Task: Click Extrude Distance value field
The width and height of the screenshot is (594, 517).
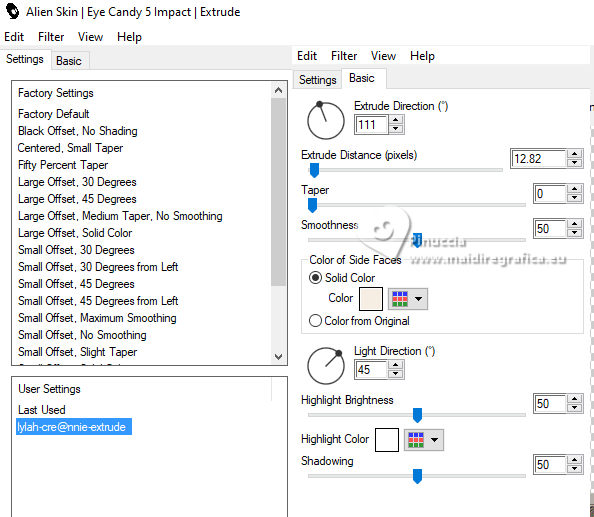Action: coord(538,159)
